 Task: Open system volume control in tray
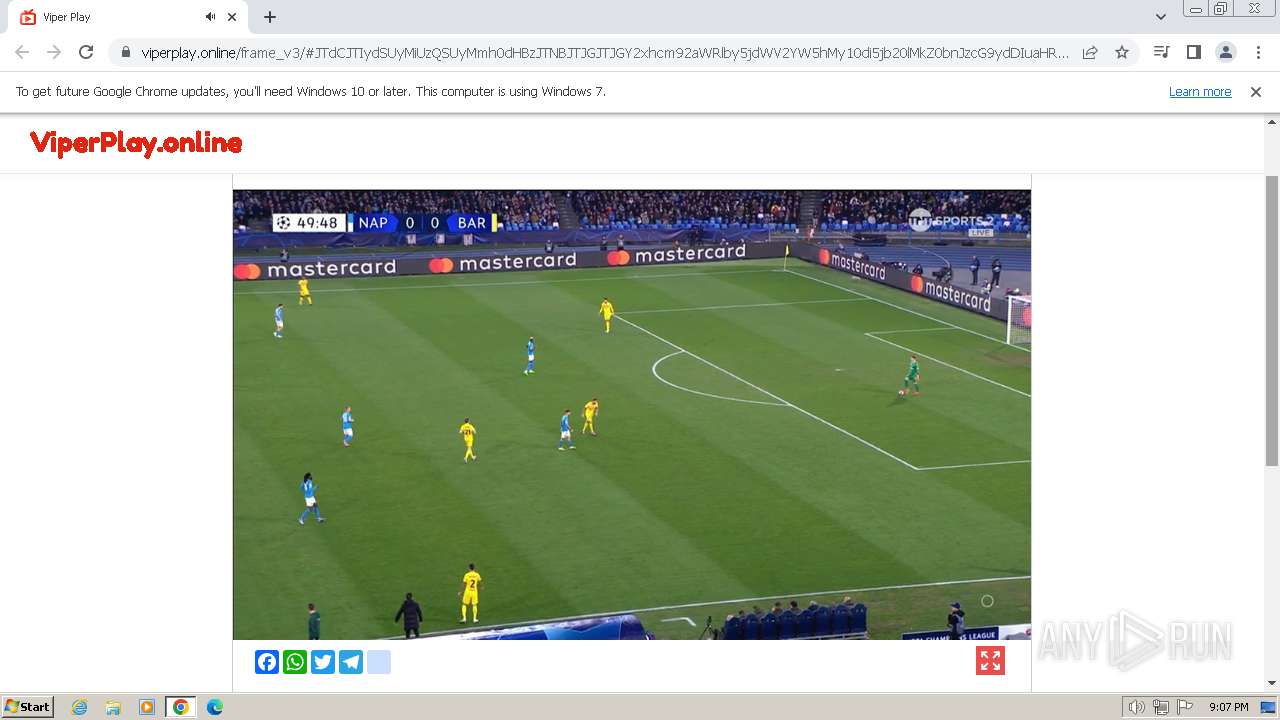pos(1136,707)
